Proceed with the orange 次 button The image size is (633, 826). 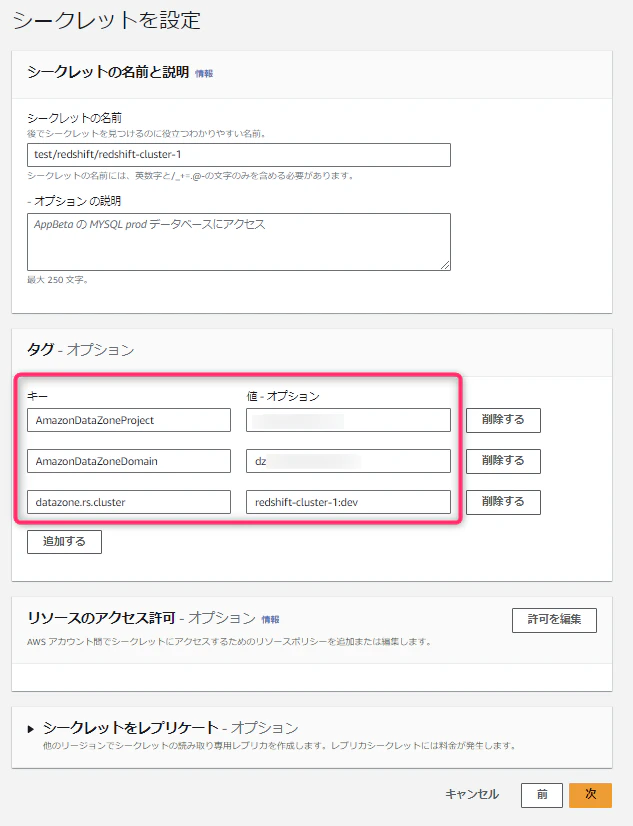(x=590, y=795)
